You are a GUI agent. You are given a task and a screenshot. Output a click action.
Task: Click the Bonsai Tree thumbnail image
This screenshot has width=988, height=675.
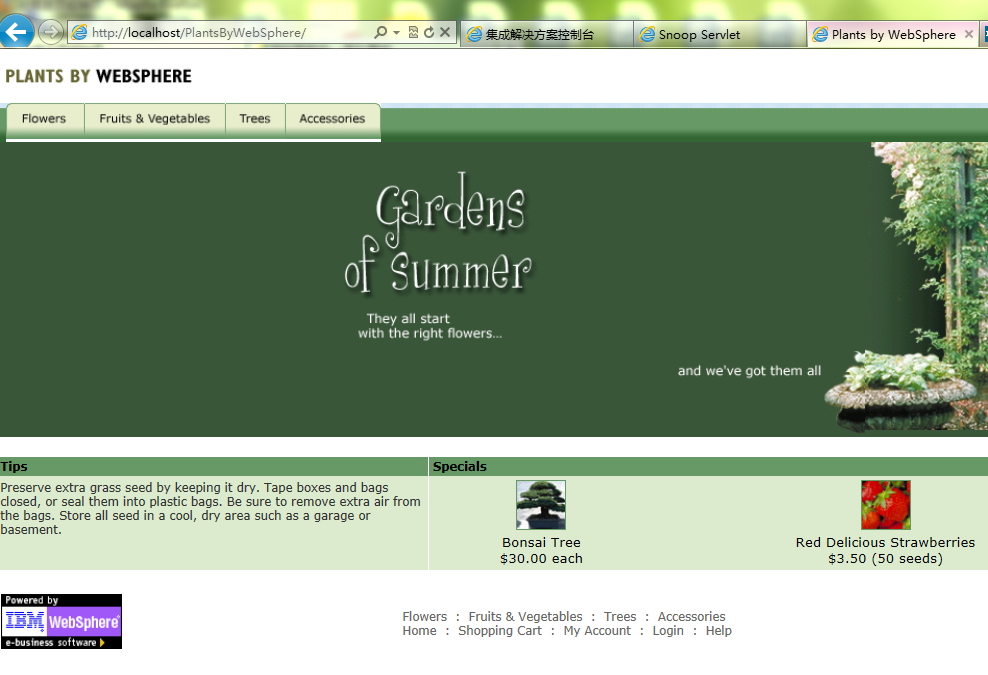541,505
